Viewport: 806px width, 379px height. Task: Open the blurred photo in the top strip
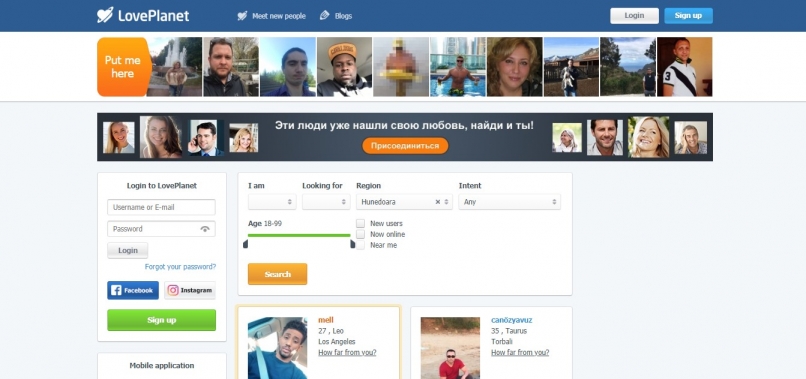(x=401, y=67)
